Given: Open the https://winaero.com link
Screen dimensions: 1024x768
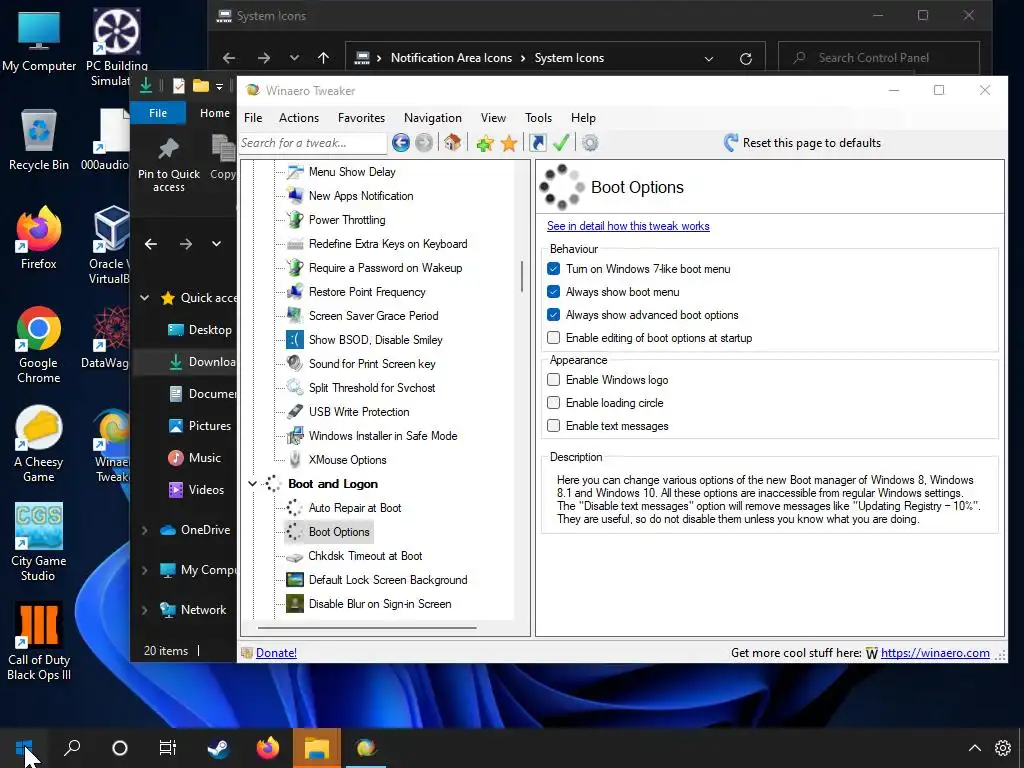Looking at the screenshot, I should [935, 652].
